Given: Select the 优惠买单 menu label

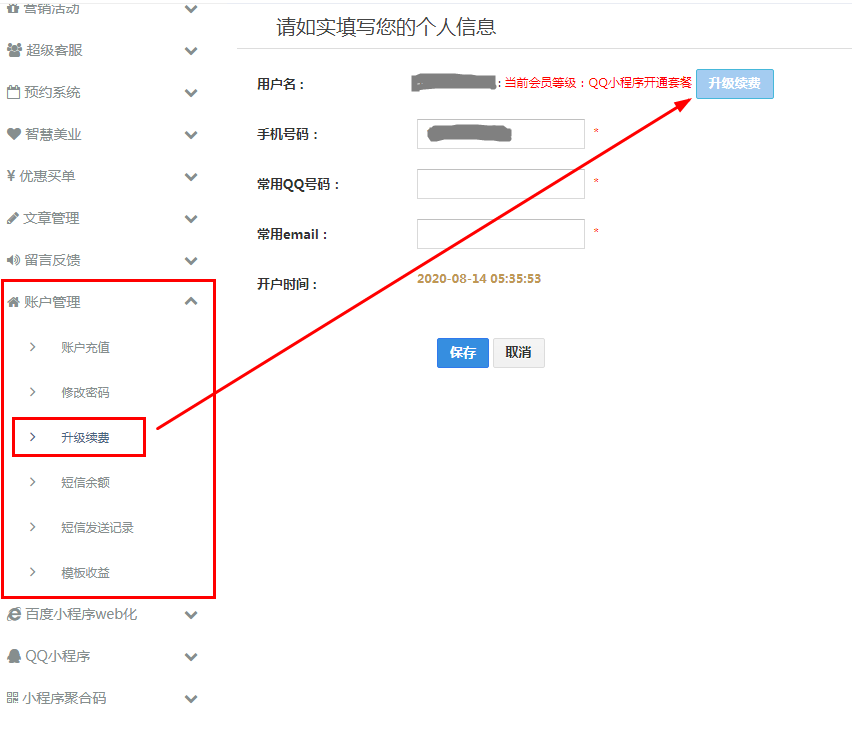Looking at the screenshot, I should (47, 176).
